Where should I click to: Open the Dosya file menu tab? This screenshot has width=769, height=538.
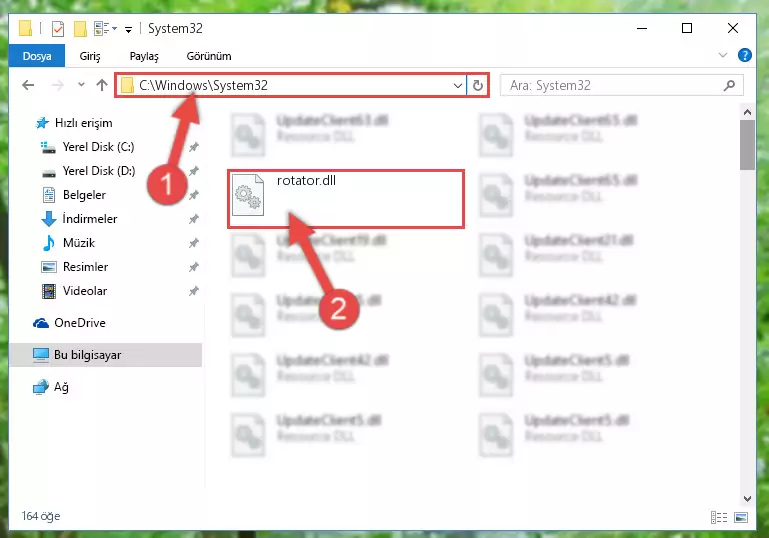[x=37, y=56]
